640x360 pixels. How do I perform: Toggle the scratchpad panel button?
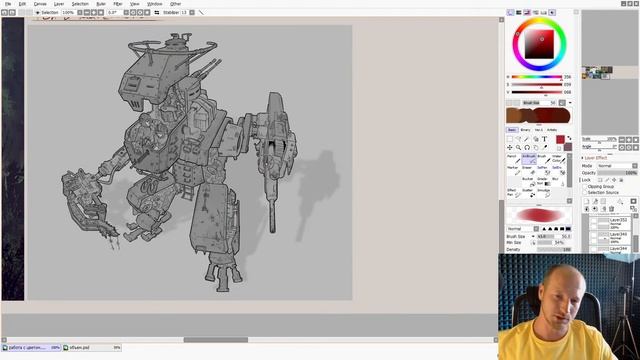tap(552, 13)
